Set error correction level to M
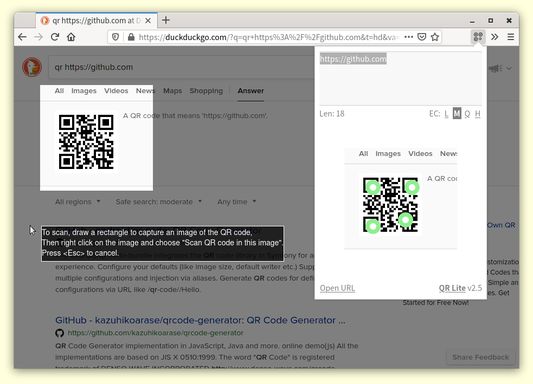533x384 pixels. 457,114
